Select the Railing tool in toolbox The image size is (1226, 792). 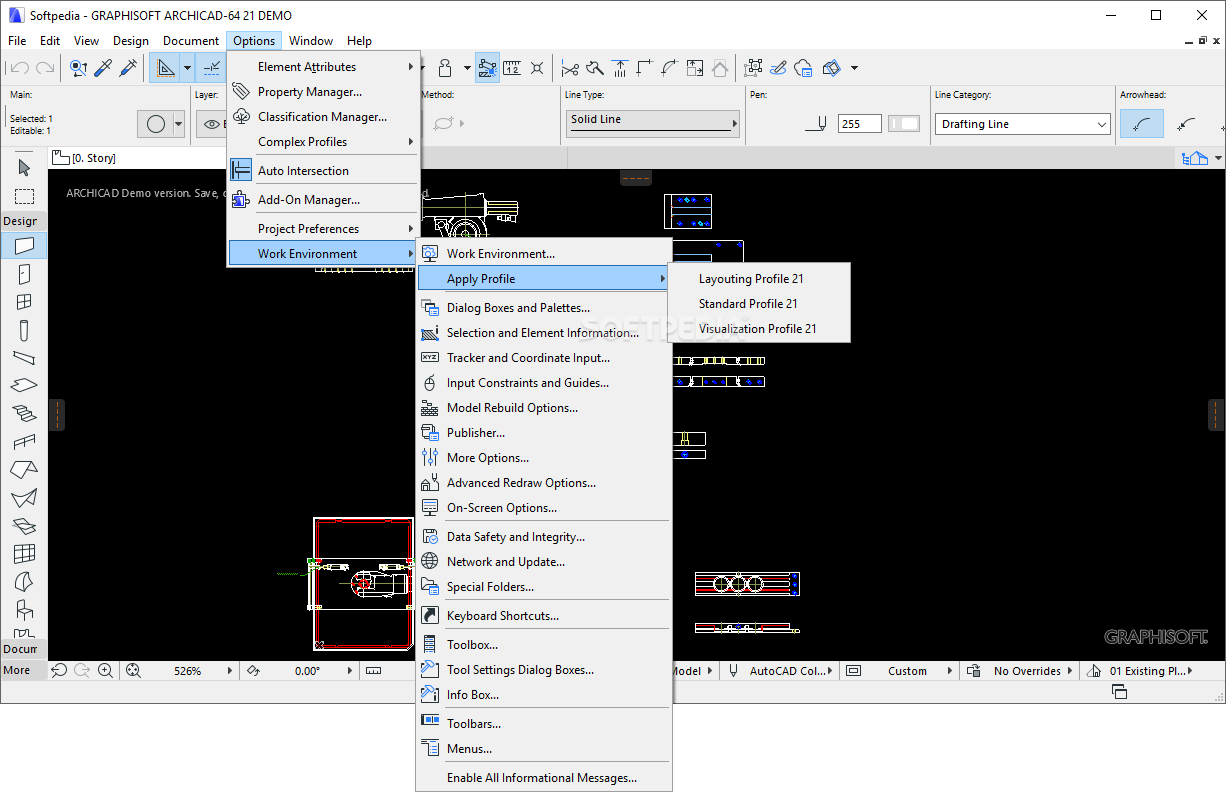24,442
